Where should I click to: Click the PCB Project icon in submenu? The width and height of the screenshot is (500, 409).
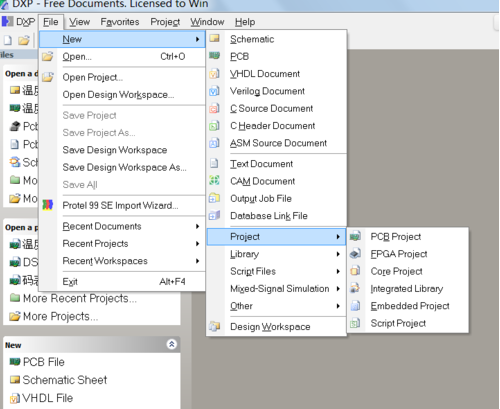(x=355, y=236)
